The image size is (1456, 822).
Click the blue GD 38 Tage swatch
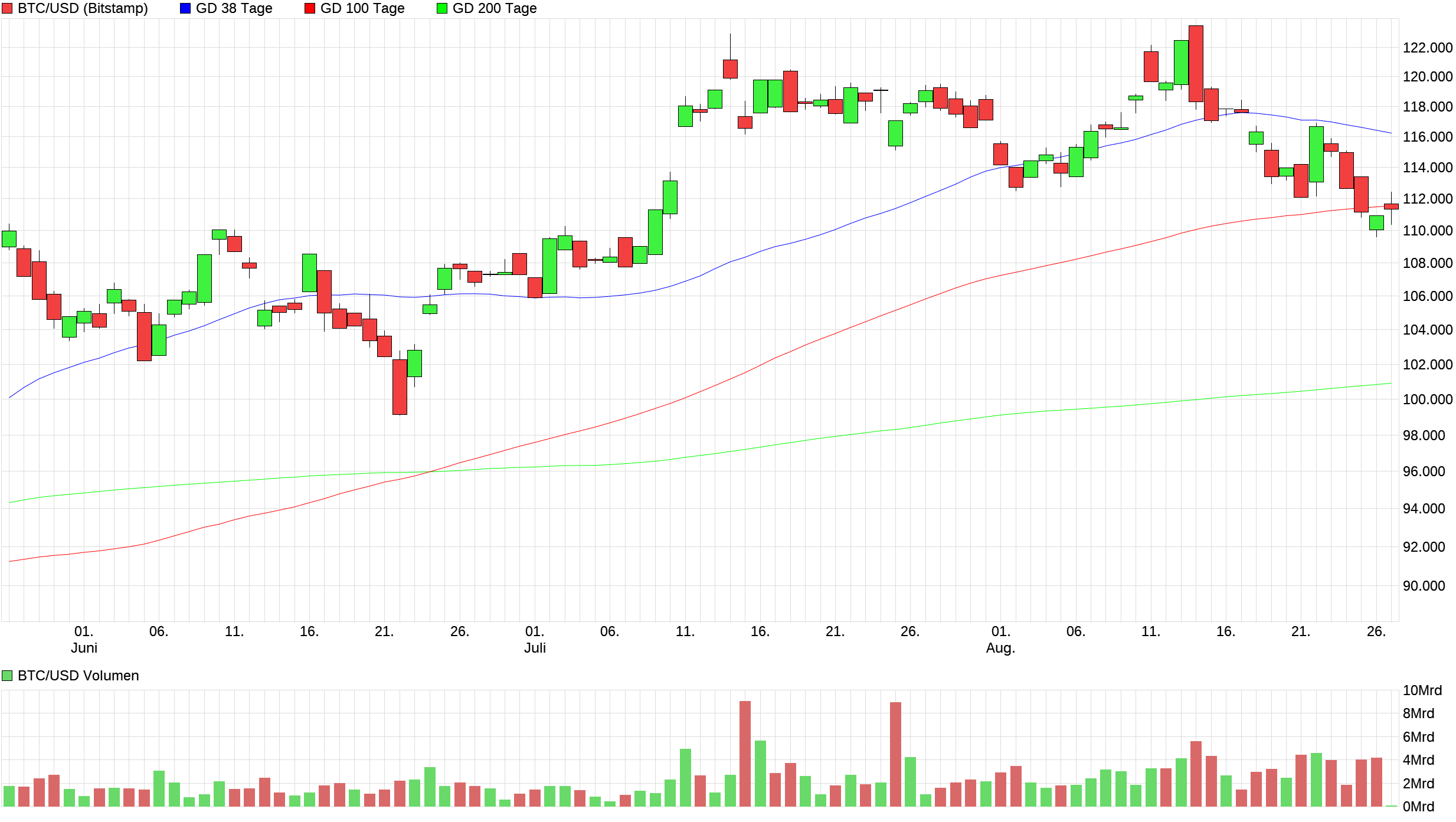(x=185, y=8)
